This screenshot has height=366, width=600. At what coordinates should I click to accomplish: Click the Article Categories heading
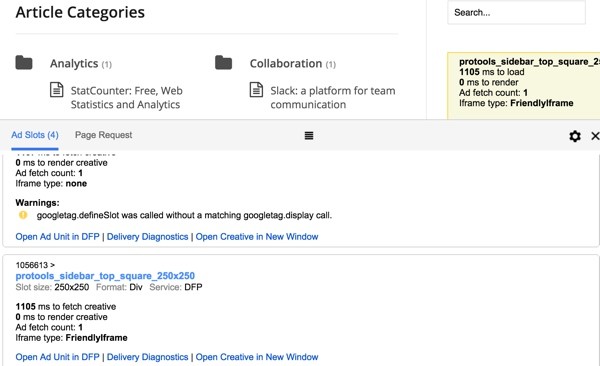(80, 12)
